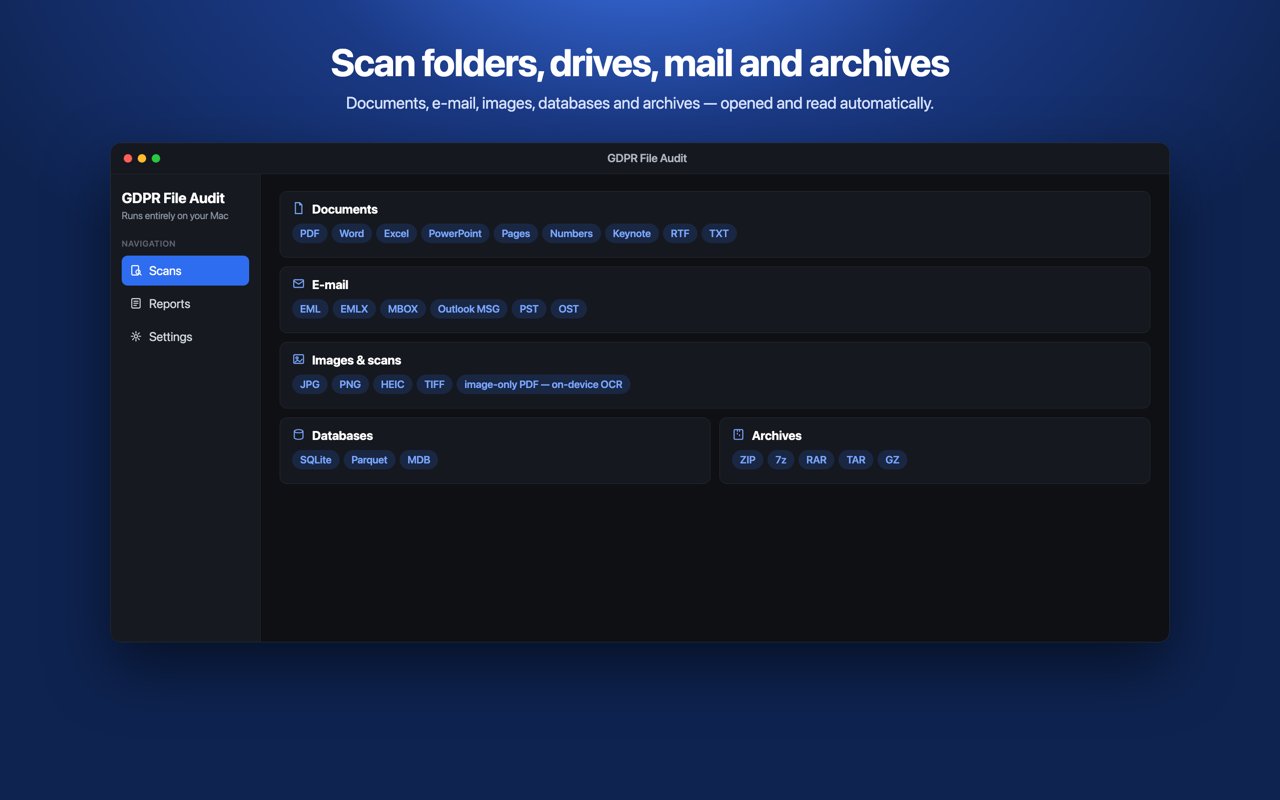Open the Scans navigation item
The image size is (1280, 800).
click(185, 271)
